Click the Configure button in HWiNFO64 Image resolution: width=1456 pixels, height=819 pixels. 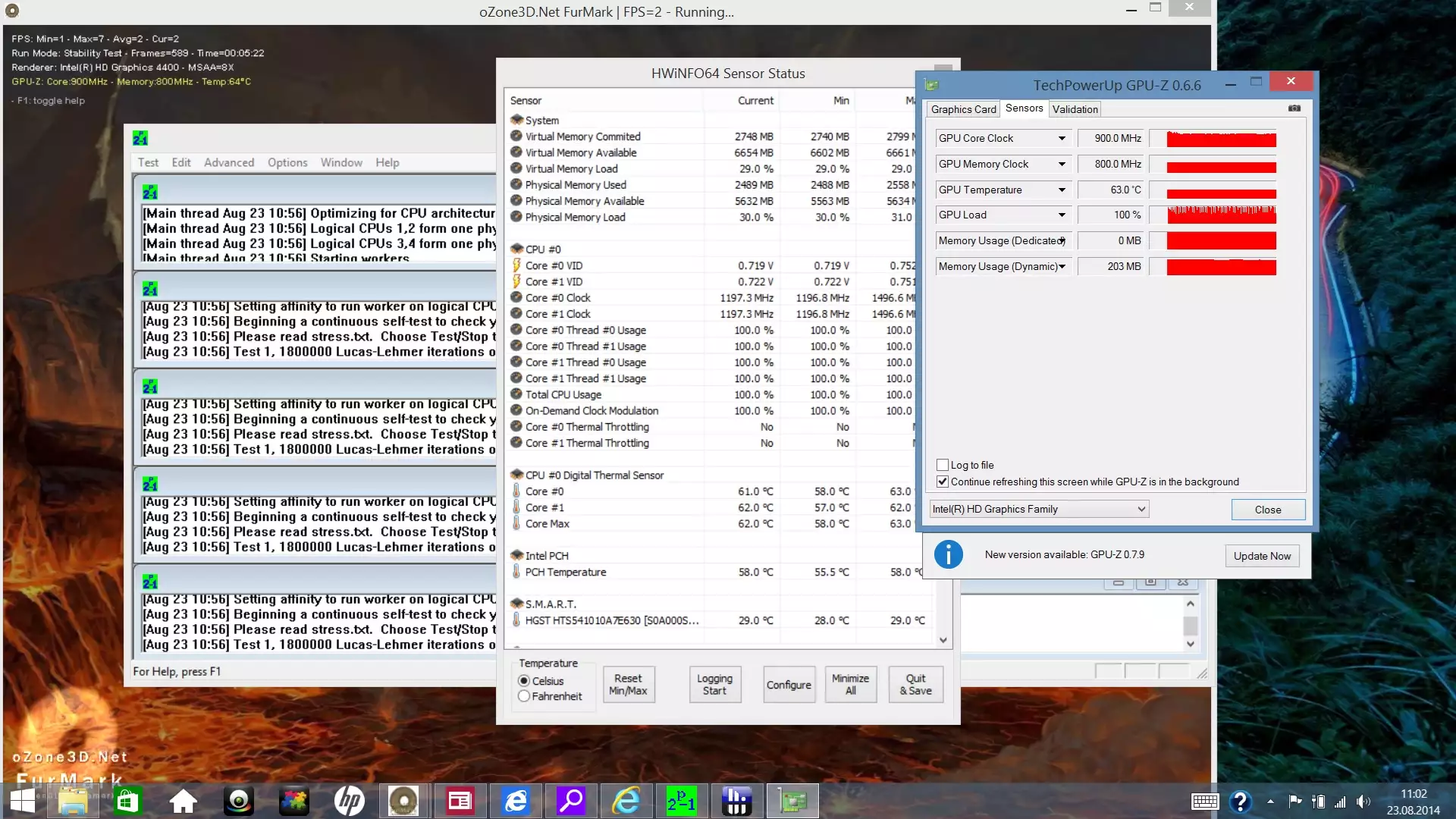coord(789,685)
